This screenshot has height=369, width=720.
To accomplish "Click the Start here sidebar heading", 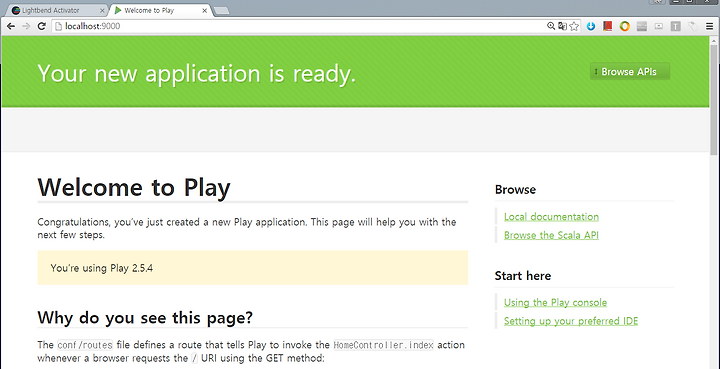I will click(x=523, y=276).
